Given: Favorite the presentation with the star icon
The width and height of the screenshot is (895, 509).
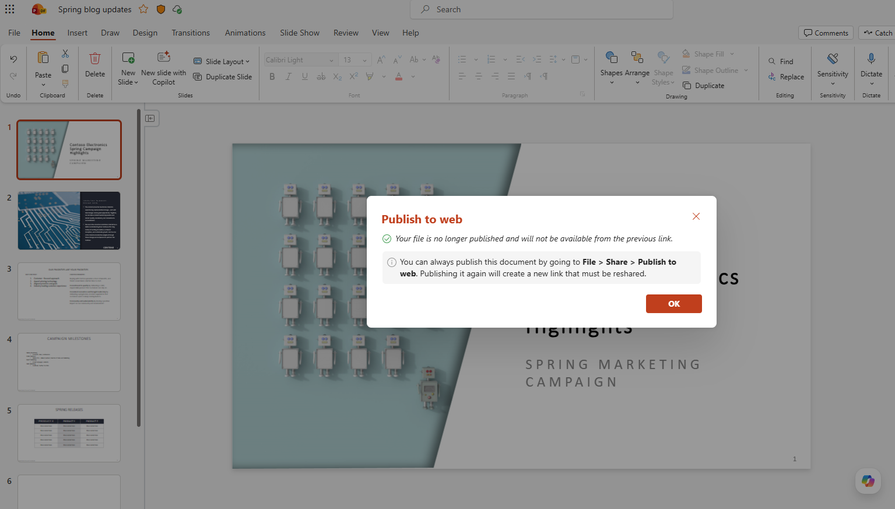Looking at the screenshot, I should pyautogui.click(x=143, y=9).
